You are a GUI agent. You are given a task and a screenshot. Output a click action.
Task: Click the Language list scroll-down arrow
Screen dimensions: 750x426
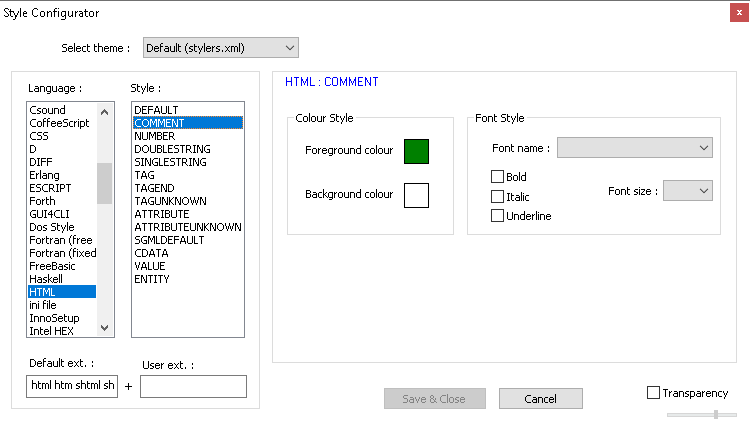coord(105,327)
